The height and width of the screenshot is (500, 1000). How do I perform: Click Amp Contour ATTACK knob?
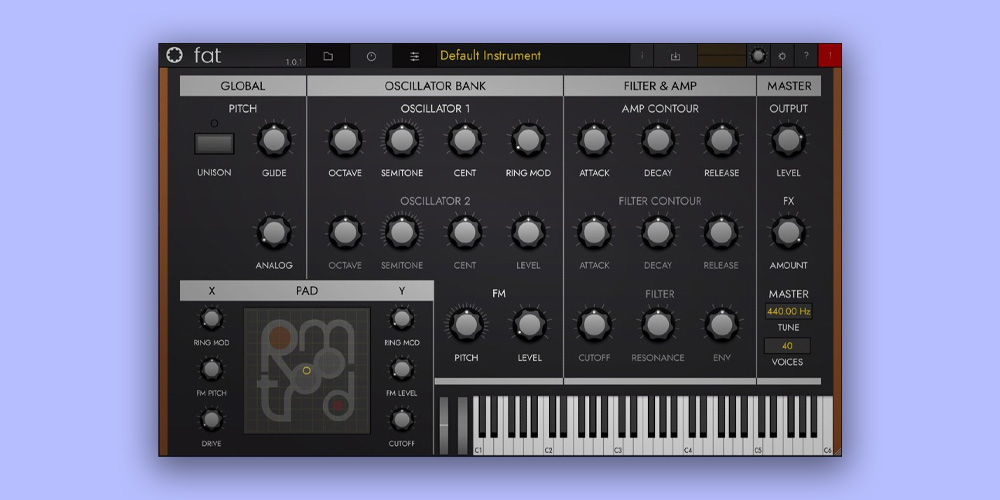point(594,140)
